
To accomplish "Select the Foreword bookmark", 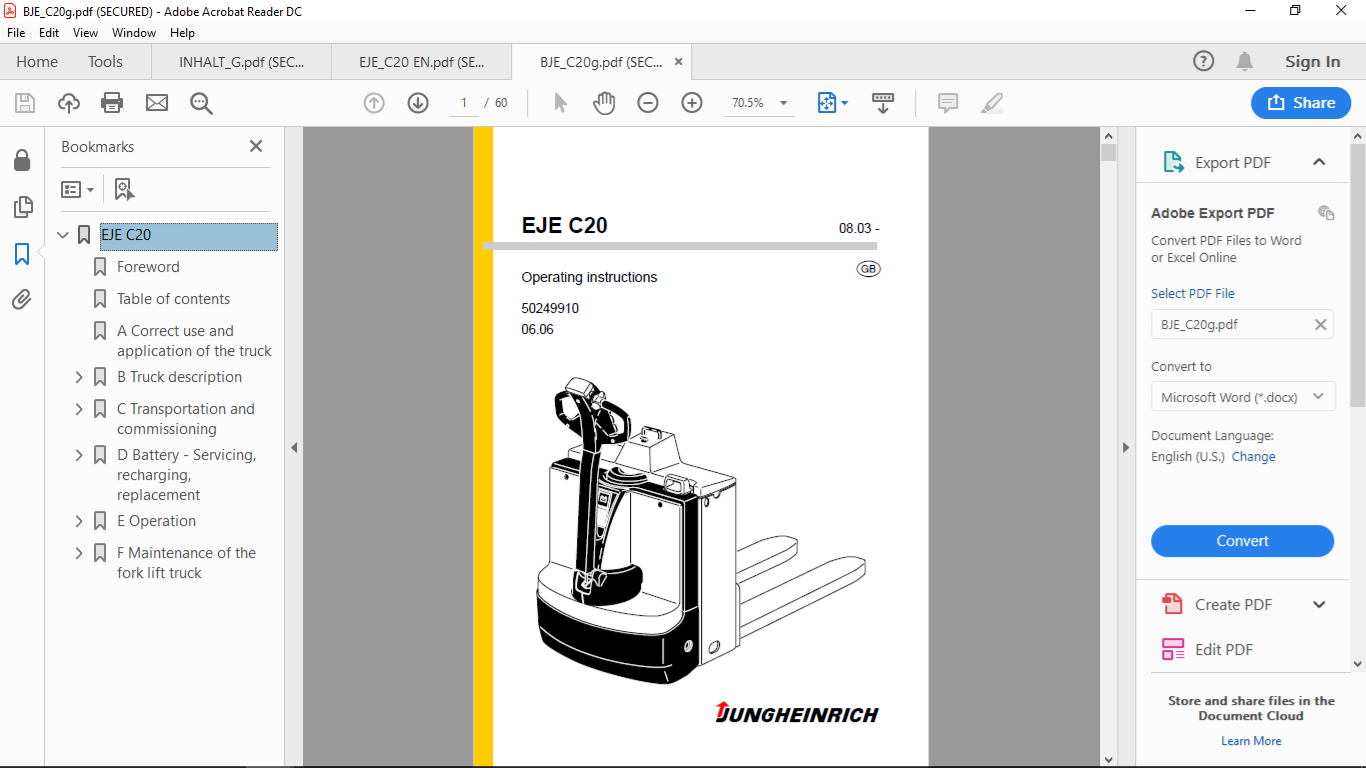I will (x=148, y=267).
